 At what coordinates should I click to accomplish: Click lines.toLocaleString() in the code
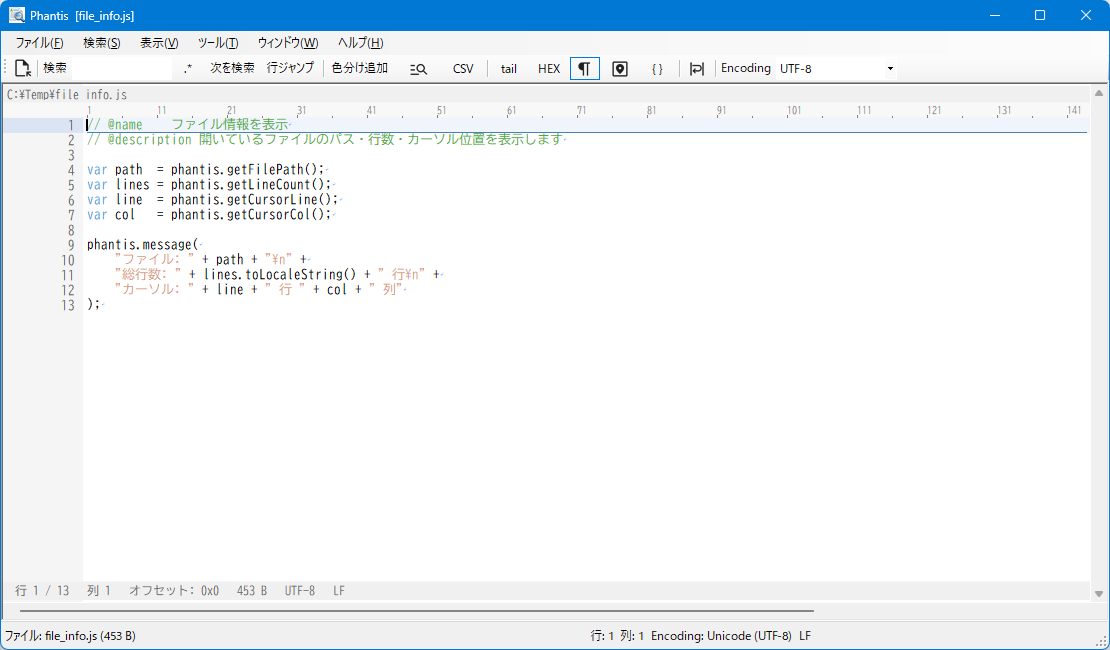tap(280, 275)
